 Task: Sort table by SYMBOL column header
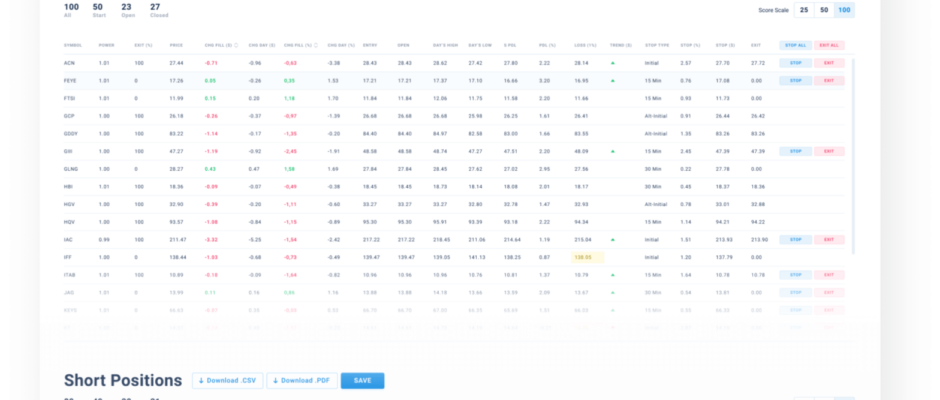tap(73, 45)
